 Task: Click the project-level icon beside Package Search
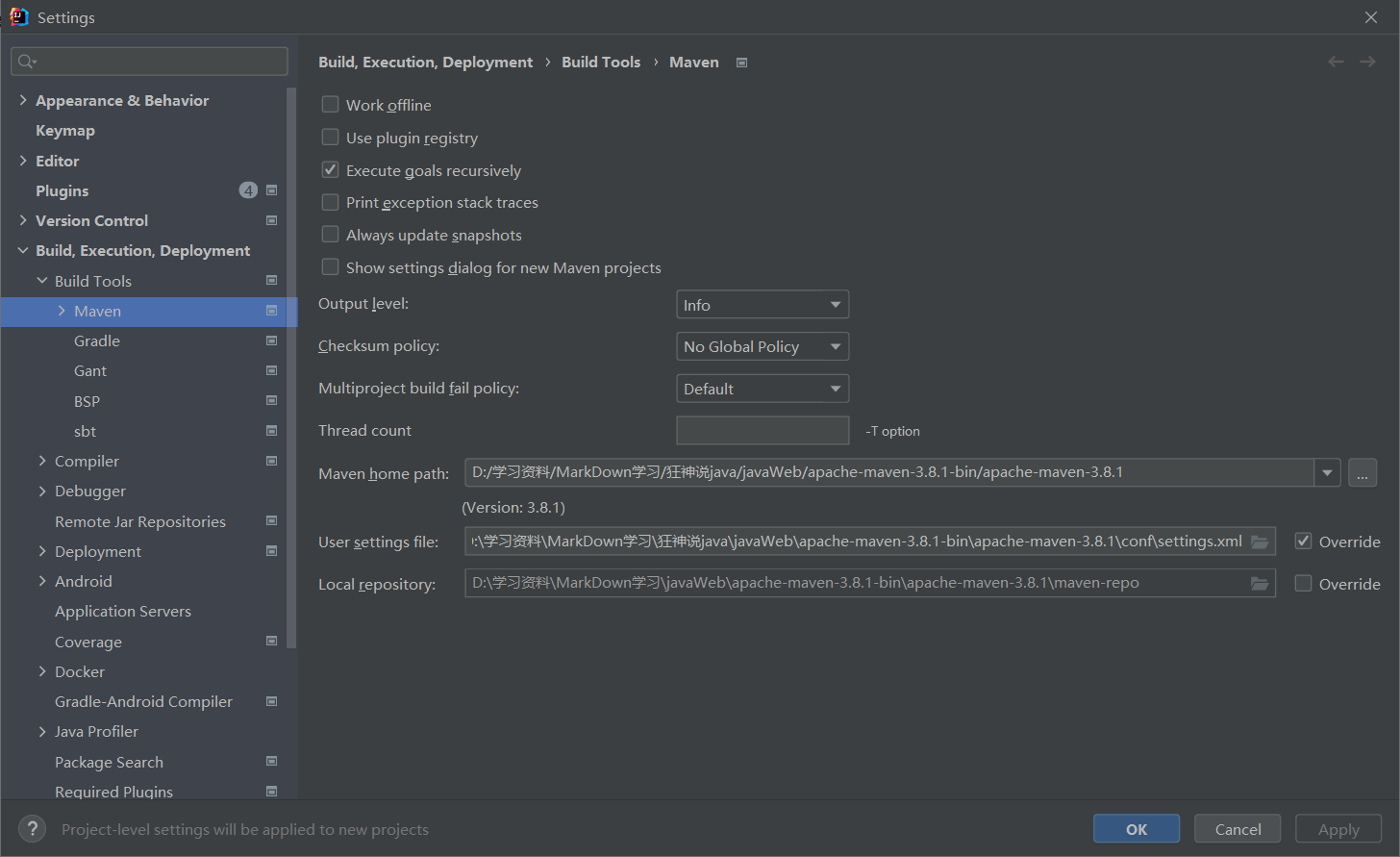[x=271, y=762]
